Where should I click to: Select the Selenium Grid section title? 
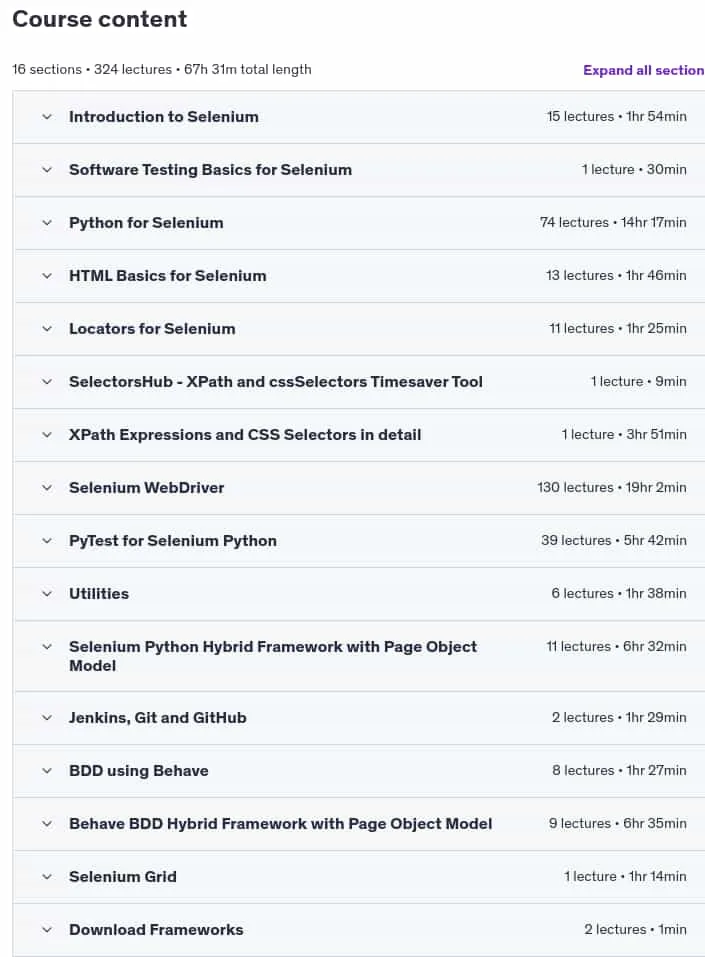[123, 877]
